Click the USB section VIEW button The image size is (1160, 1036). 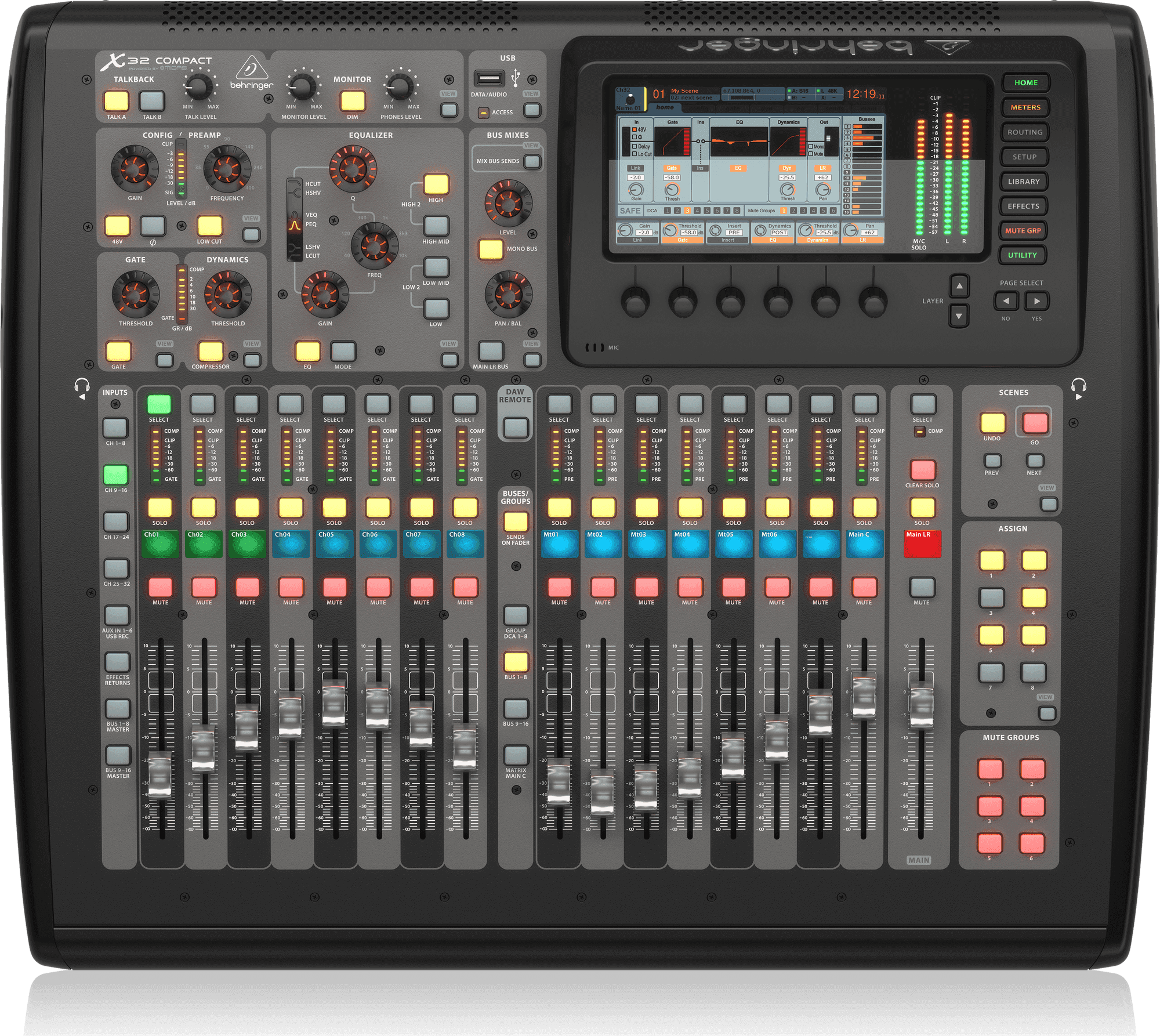pyautogui.click(x=532, y=110)
